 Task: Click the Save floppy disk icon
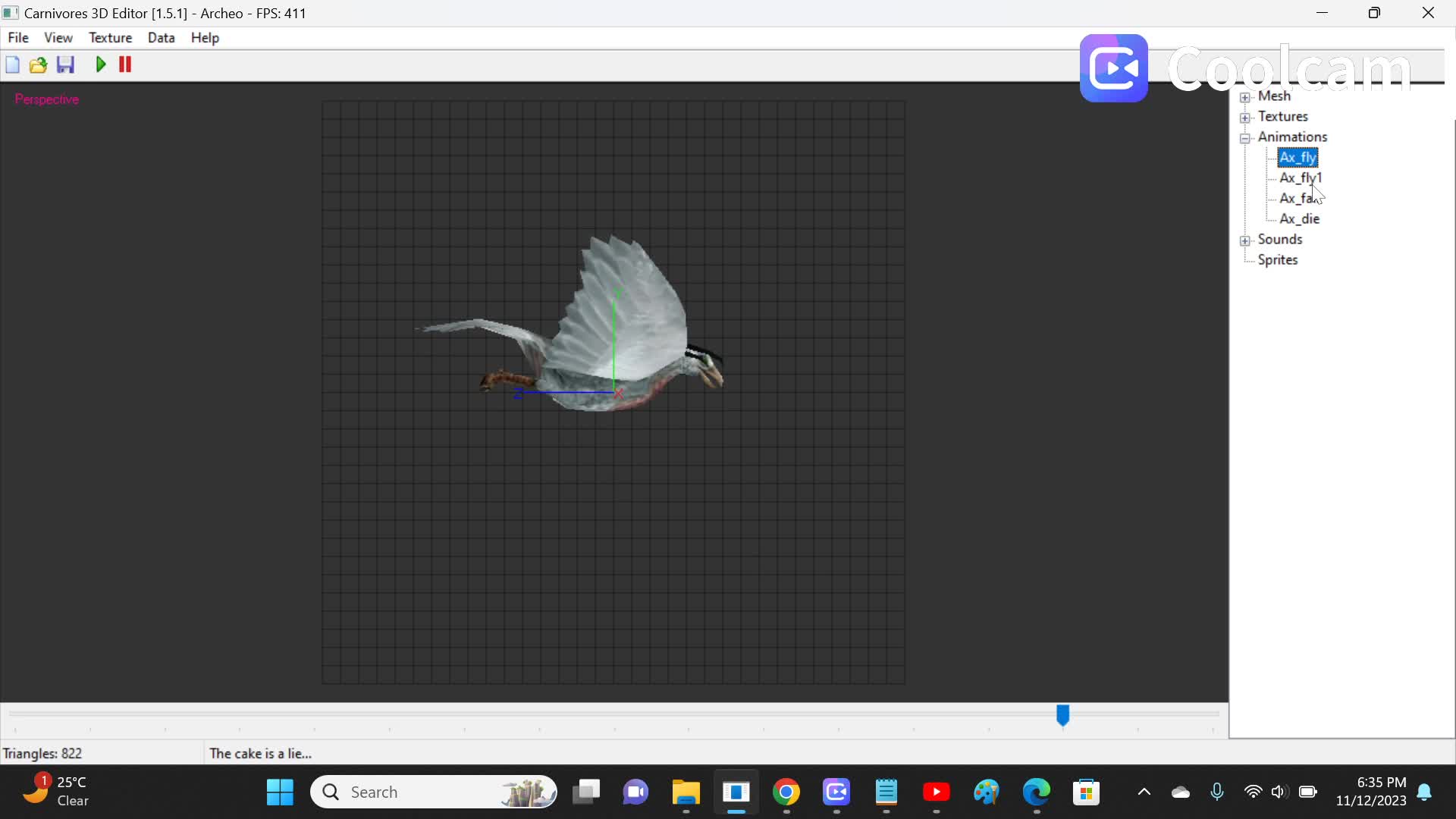point(66,65)
